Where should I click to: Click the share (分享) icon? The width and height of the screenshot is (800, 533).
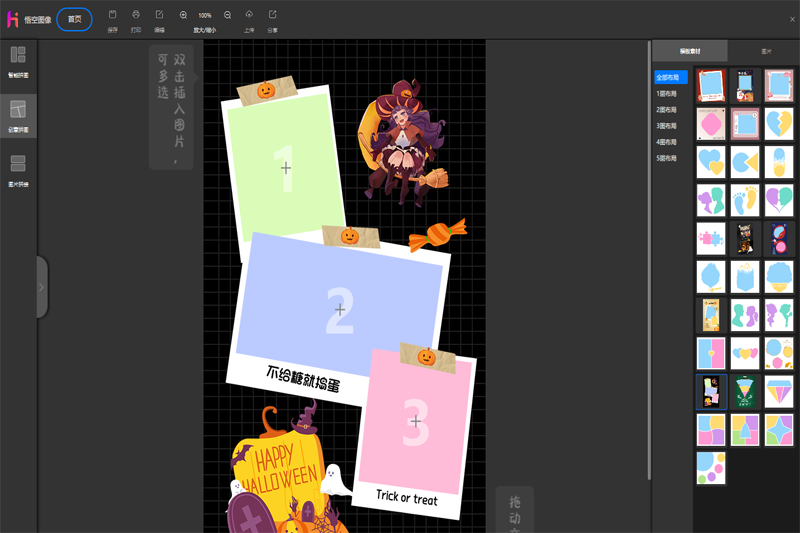pyautogui.click(x=273, y=15)
